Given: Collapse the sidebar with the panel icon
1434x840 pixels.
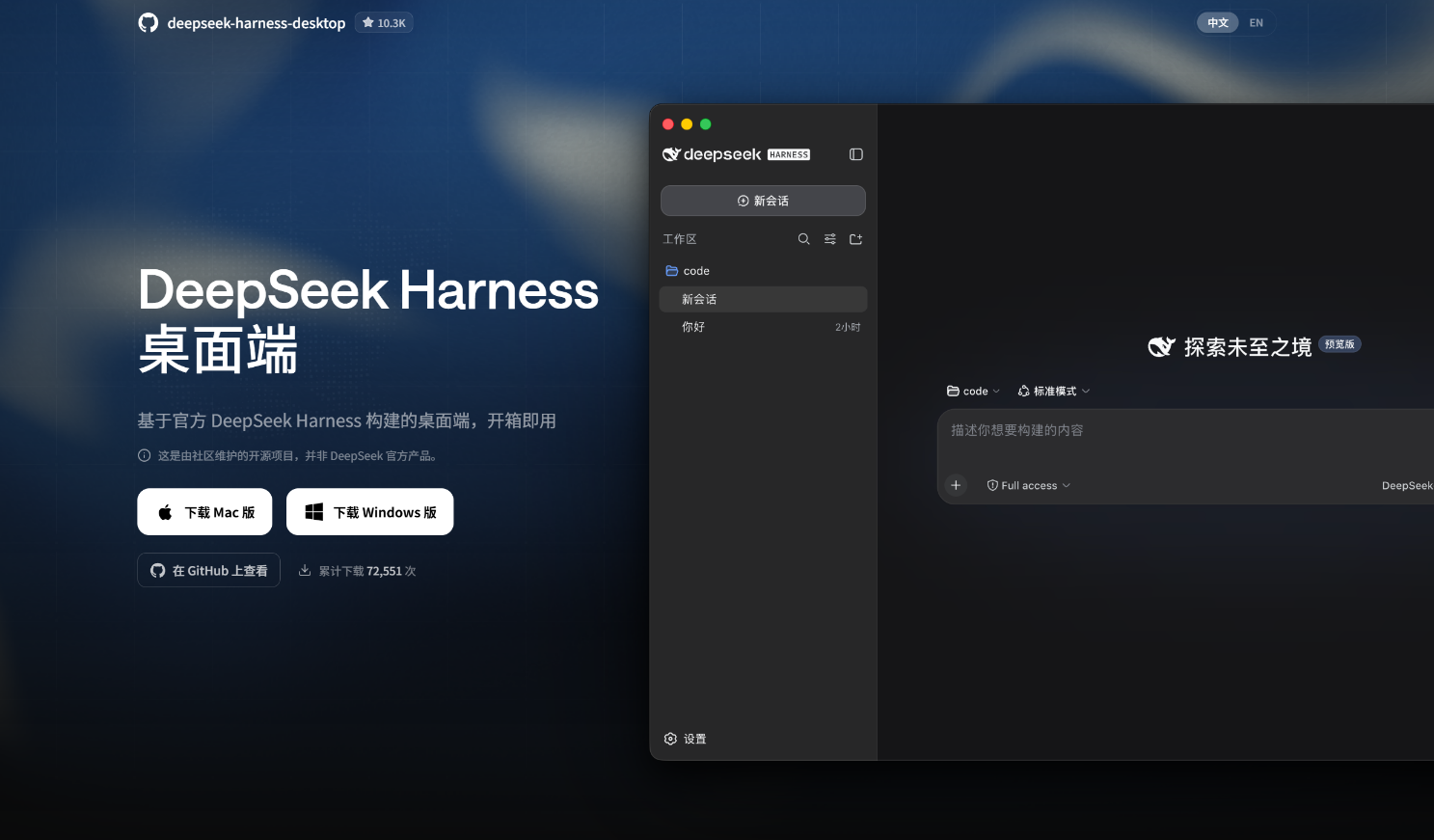Looking at the screenshot, I should click(x=855, y=154).
